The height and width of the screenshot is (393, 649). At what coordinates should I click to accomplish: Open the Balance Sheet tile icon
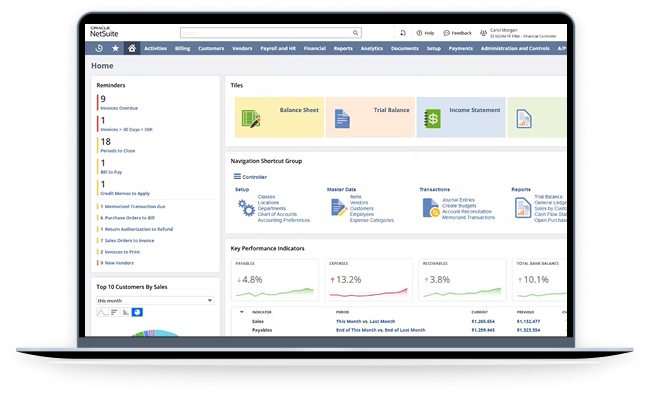[x=251, y=119]
